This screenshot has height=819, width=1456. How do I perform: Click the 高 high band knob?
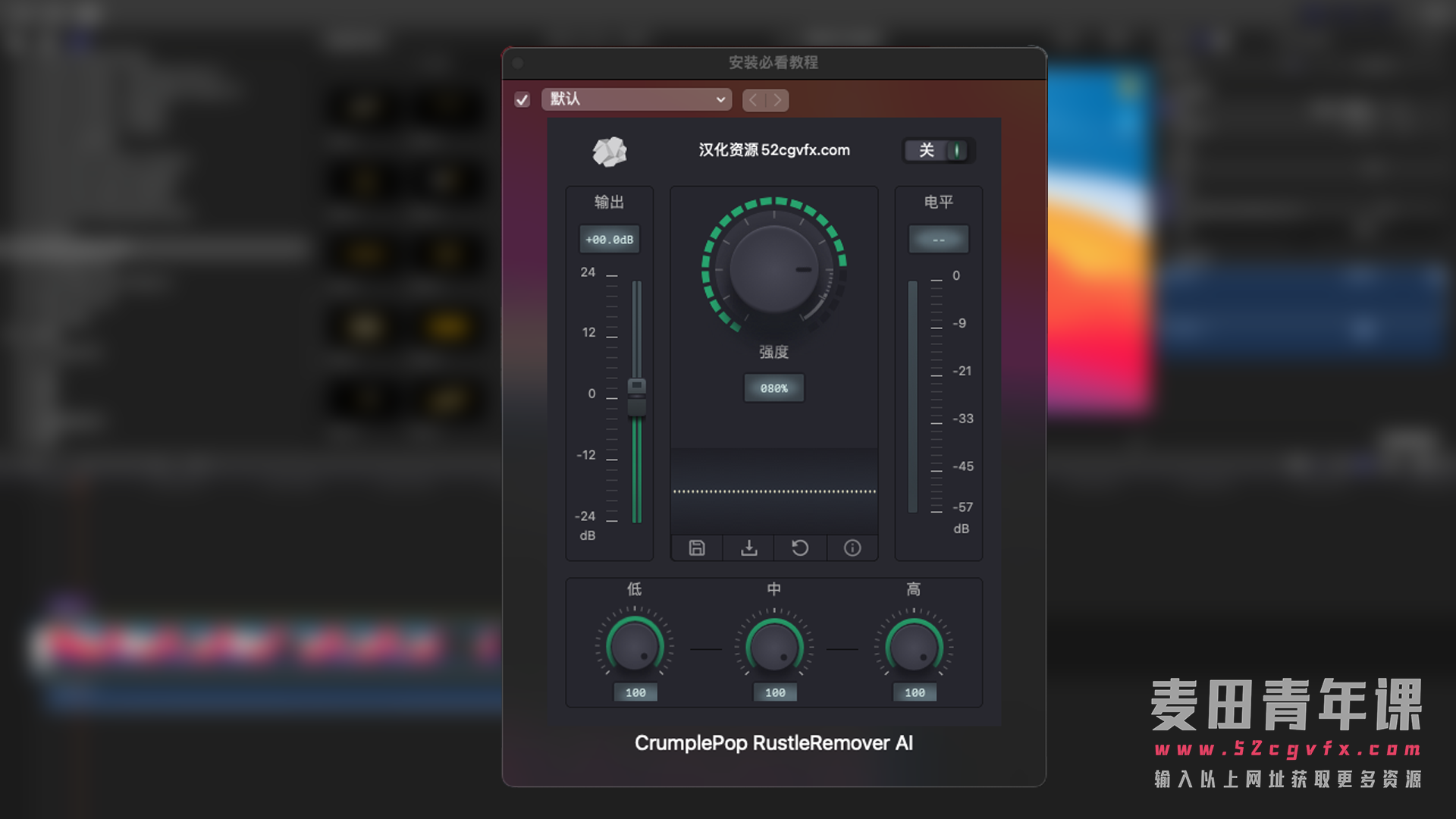(x=914, y=647)
